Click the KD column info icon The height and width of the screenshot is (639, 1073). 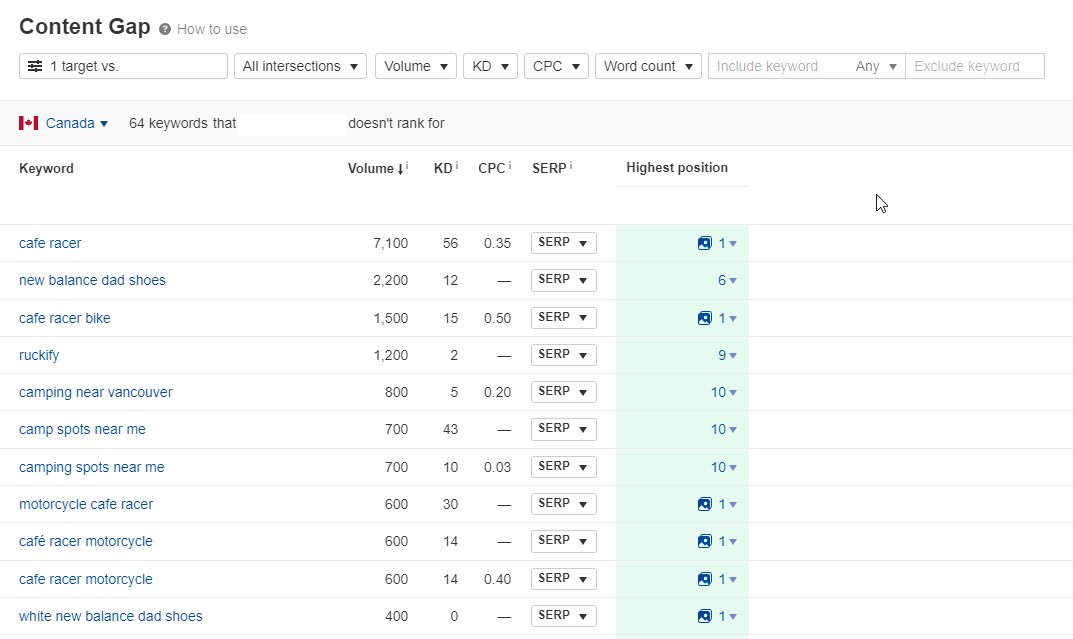[x=456, y=163]
